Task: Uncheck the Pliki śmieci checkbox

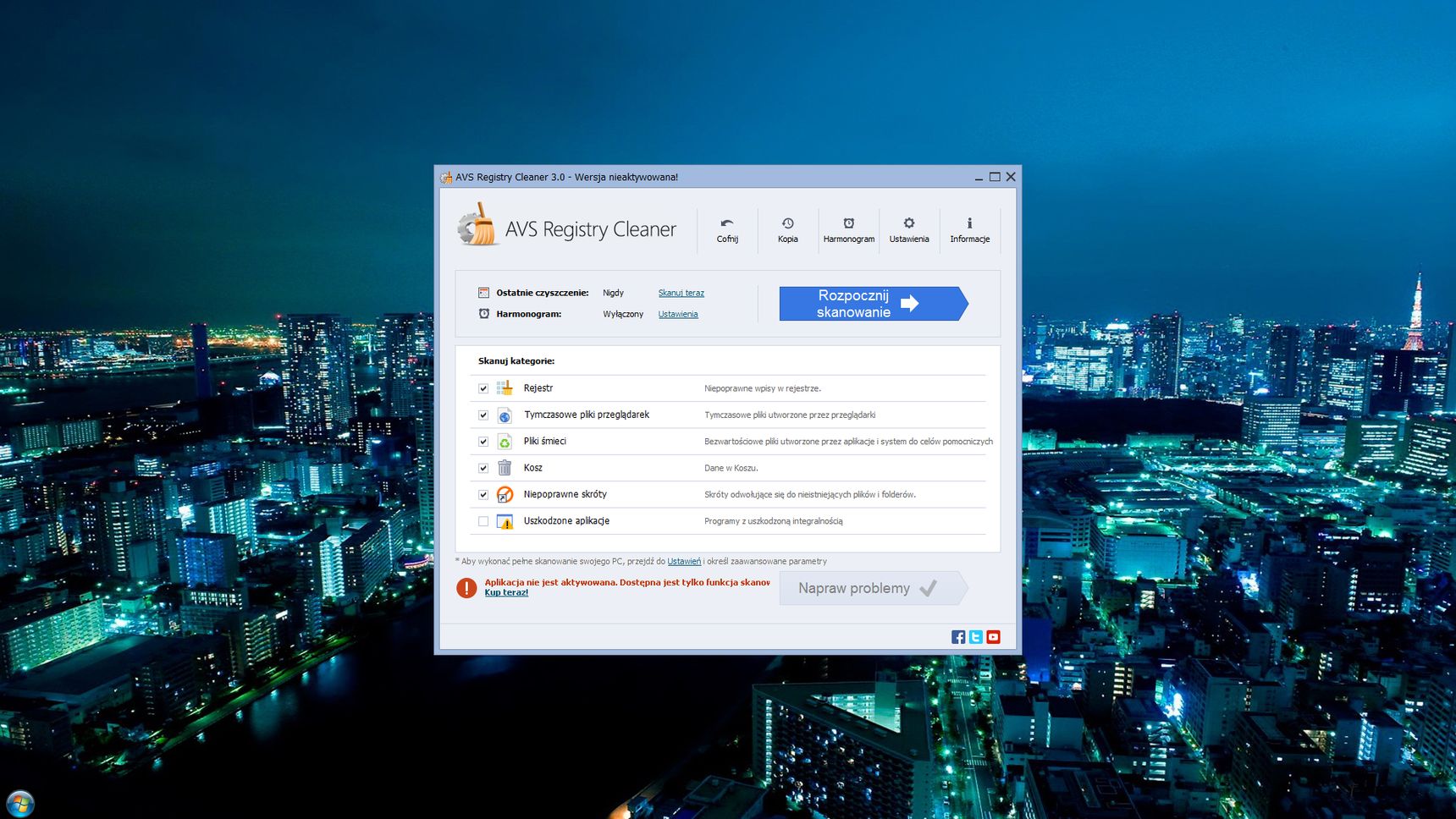Action: coord(483,442)
